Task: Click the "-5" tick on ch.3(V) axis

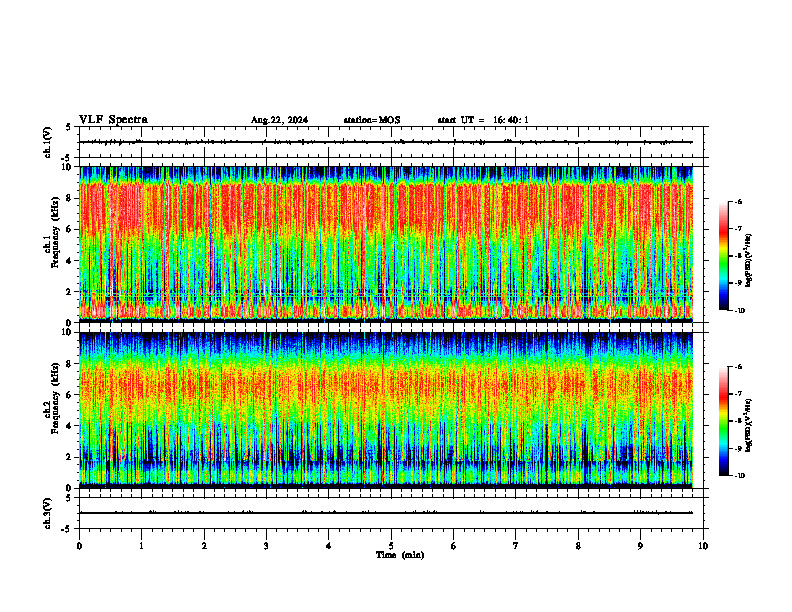Action: (67, 529)
